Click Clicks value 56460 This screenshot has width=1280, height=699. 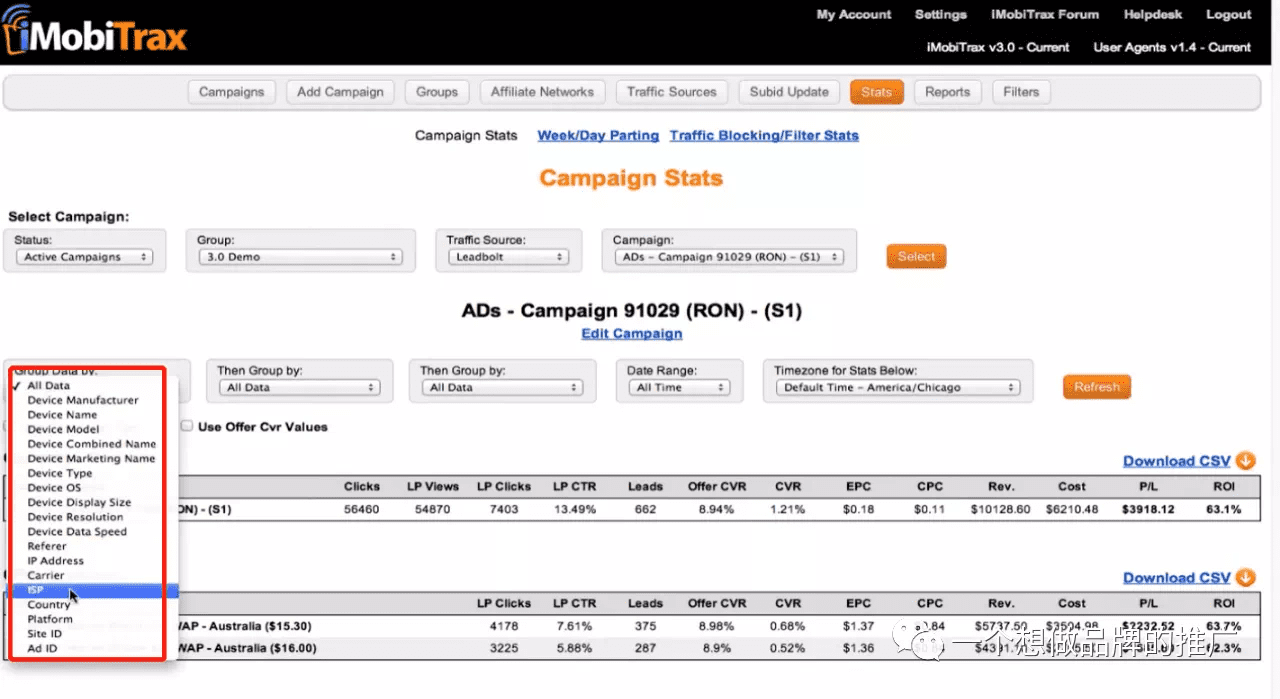click(x=361, y=509)
